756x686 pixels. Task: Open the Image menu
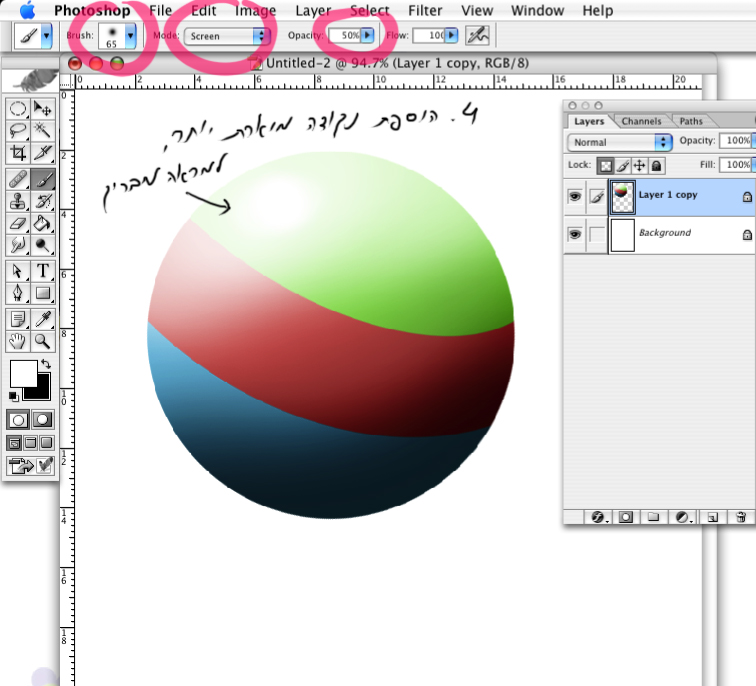pos(256,11)
